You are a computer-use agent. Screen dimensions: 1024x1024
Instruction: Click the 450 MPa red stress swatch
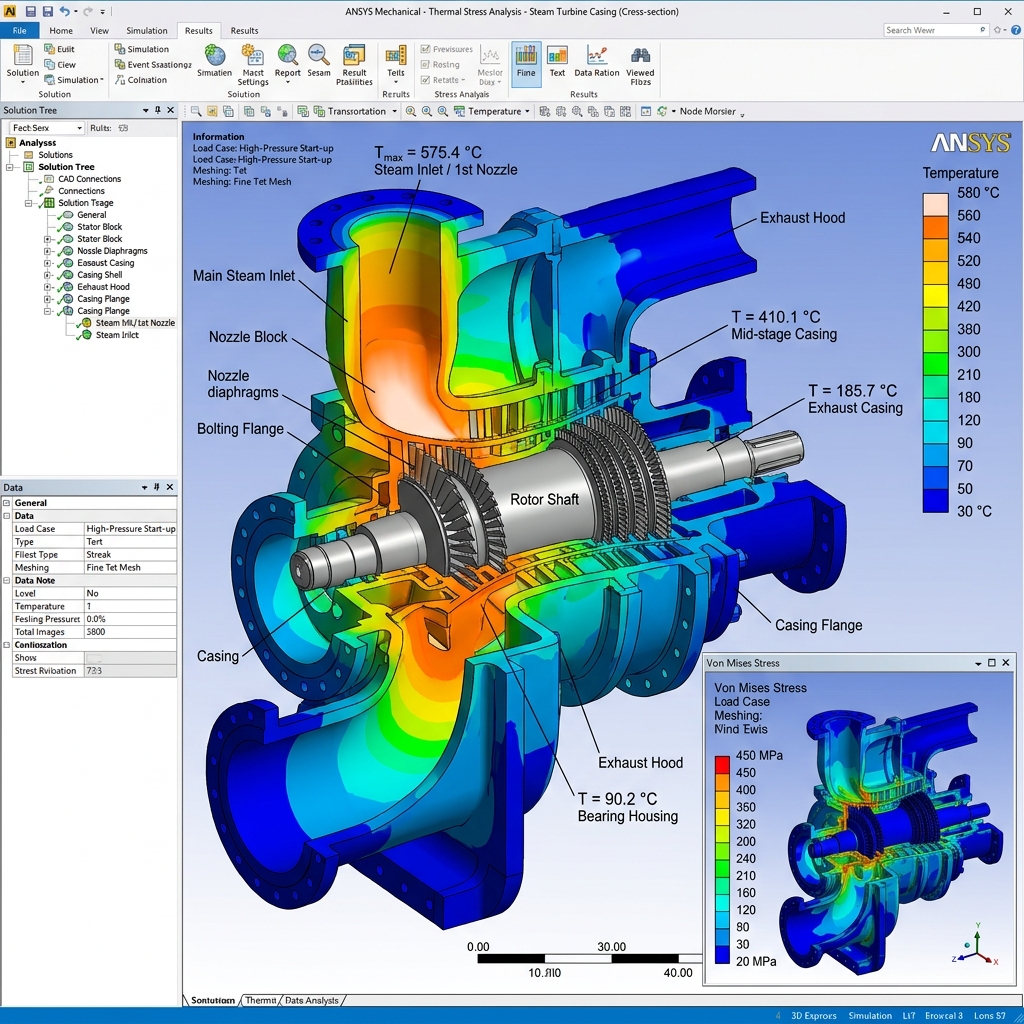tap(722, 764)
